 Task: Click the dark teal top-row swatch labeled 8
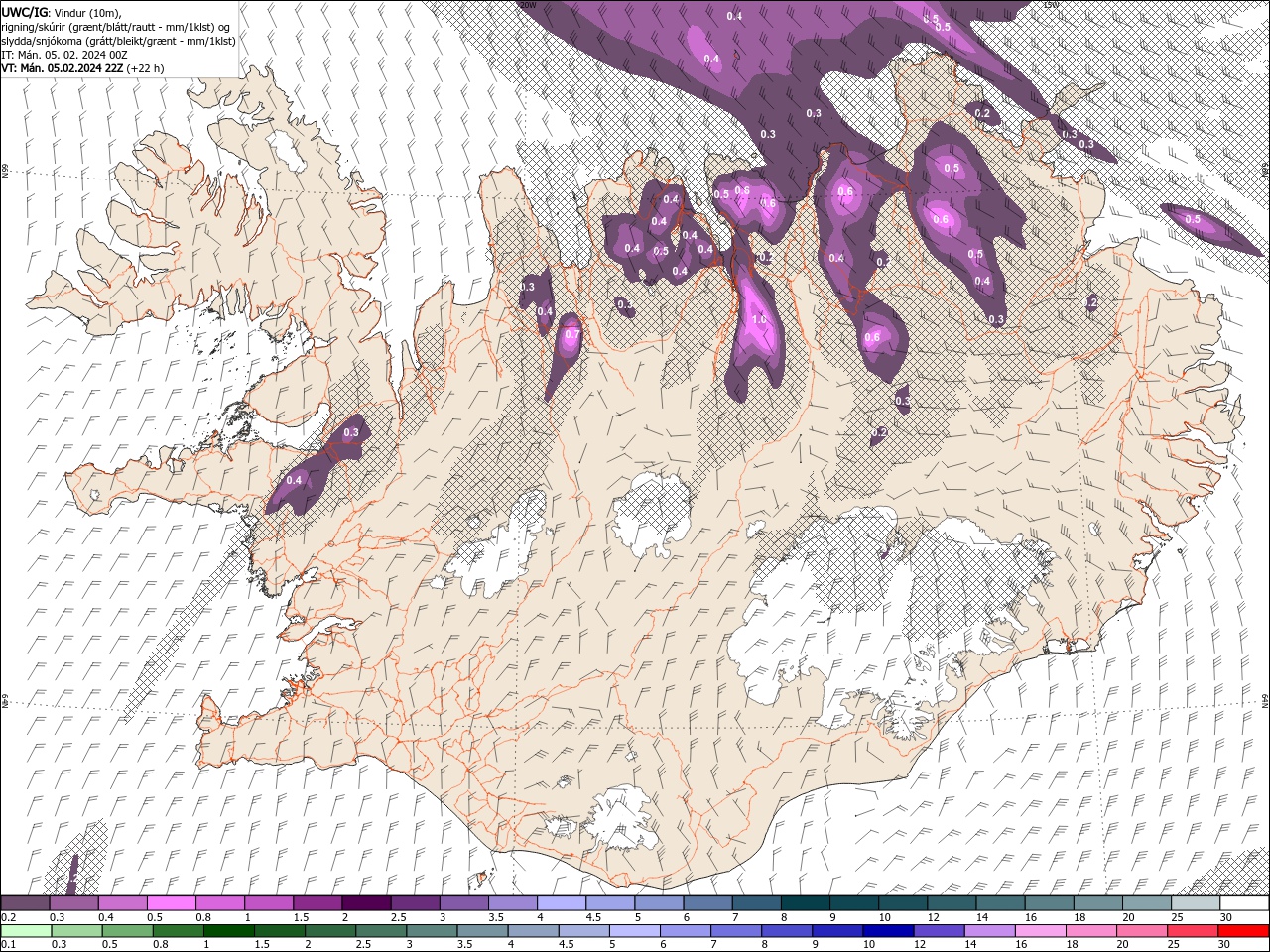(x=804, y=903)
